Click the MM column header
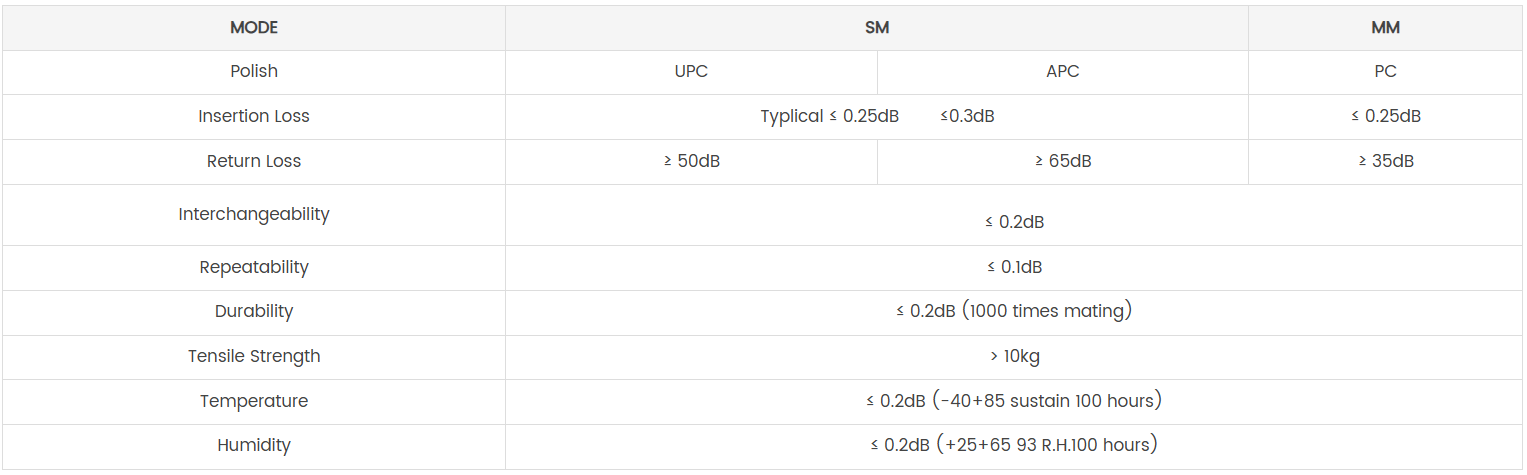This screenshot has height=475, width=1527. click(1385, 28)
